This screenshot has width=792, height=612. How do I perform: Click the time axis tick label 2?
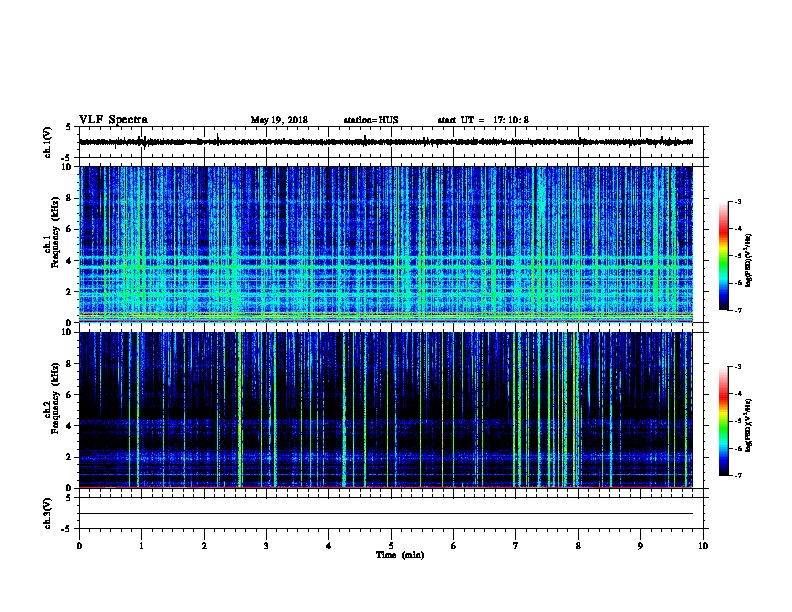204,546
